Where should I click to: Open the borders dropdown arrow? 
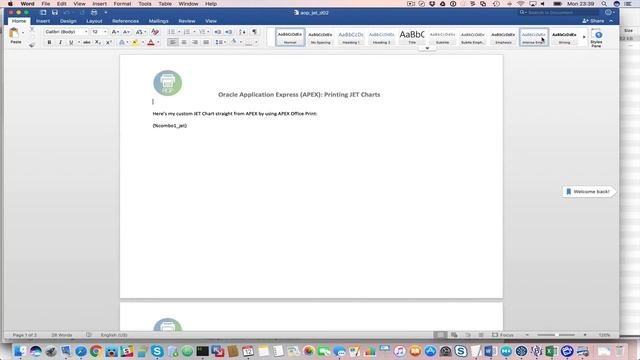[x=257, y=42]
